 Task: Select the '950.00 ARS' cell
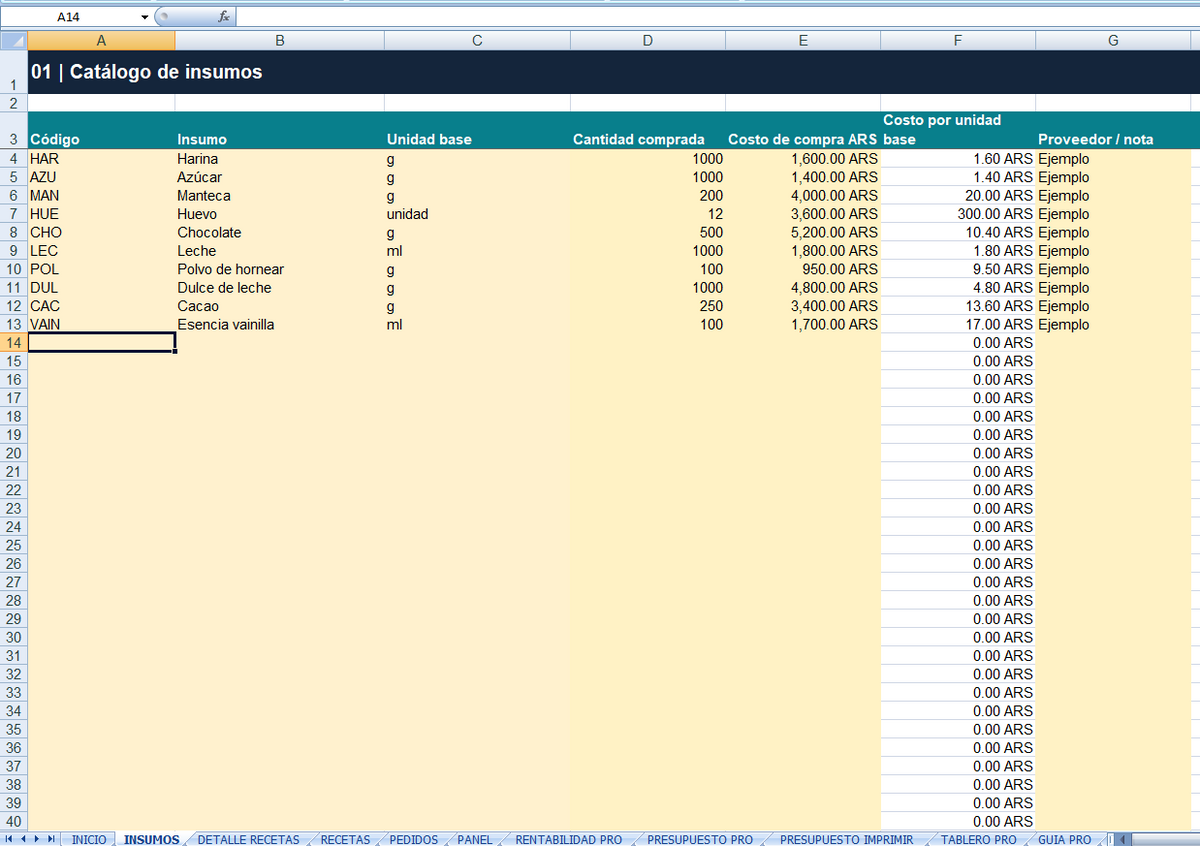[x=803, y=269]
